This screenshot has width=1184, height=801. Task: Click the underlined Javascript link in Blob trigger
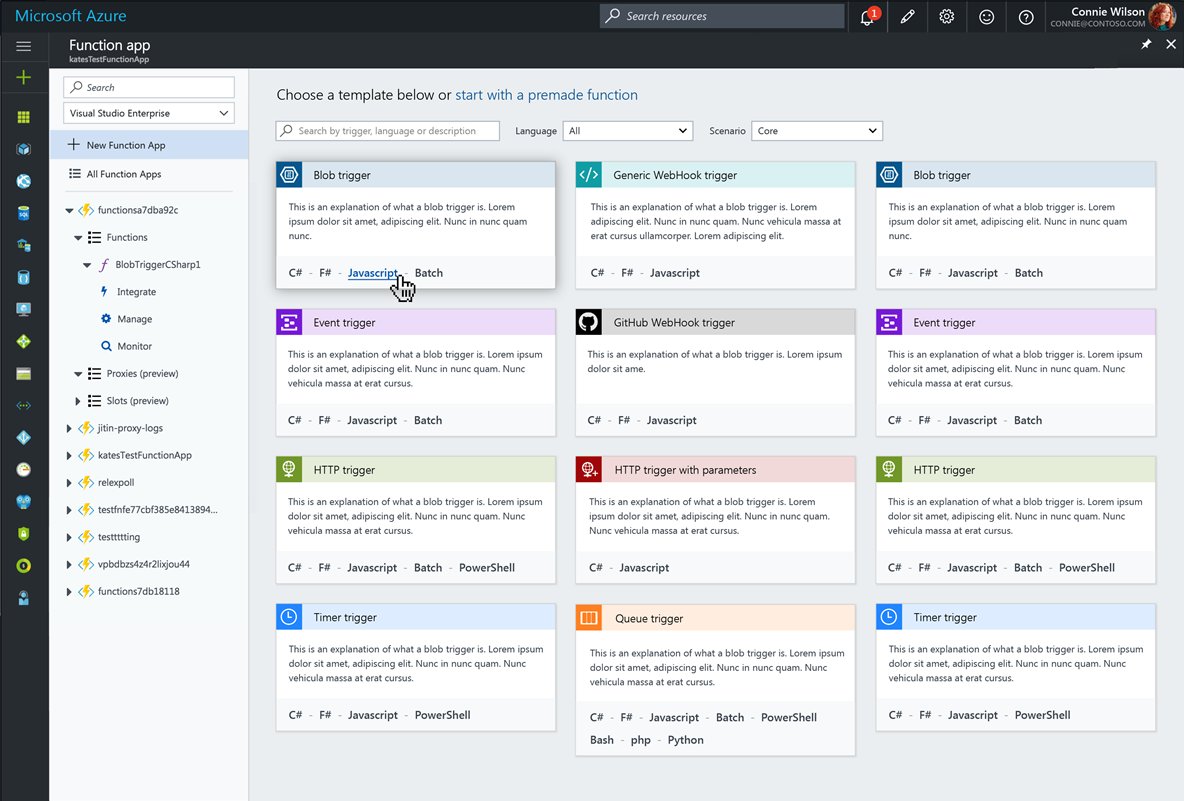click(373, 273)
